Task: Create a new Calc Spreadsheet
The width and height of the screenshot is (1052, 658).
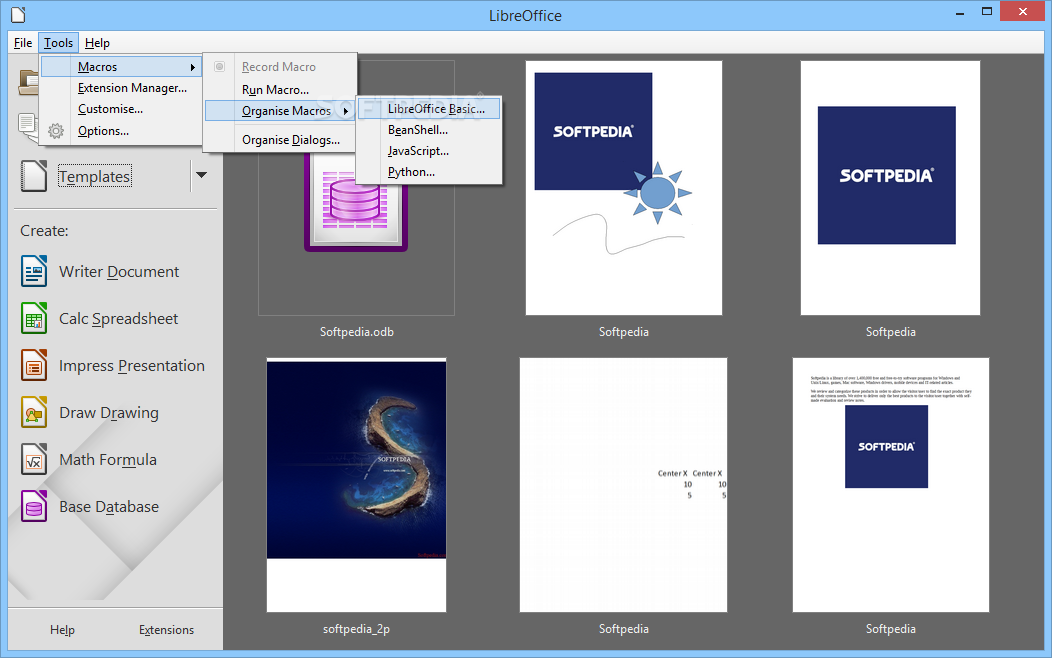Action: (118, 319)
